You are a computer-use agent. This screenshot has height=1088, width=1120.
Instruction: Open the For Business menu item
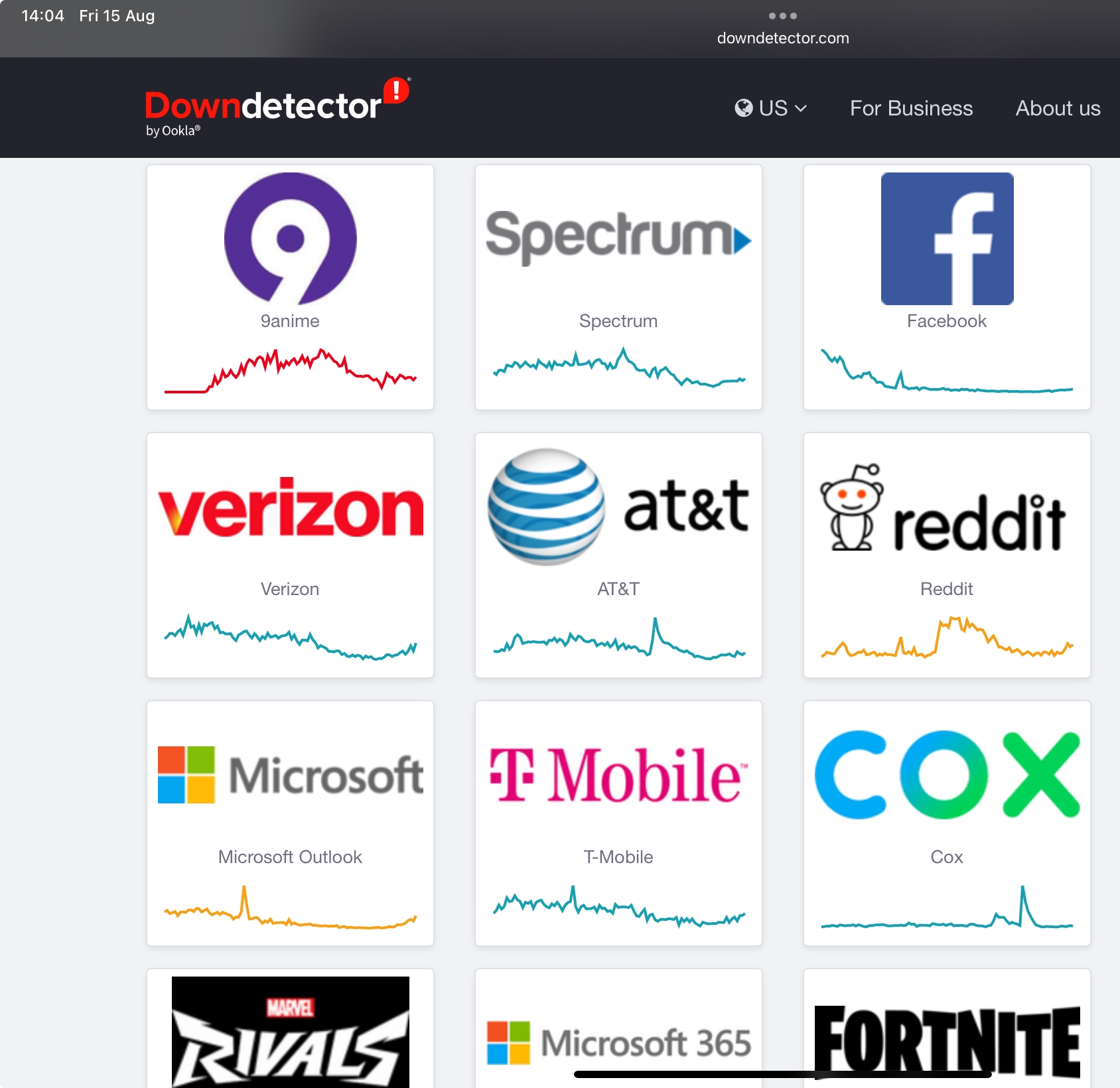(x=911, y=108)
